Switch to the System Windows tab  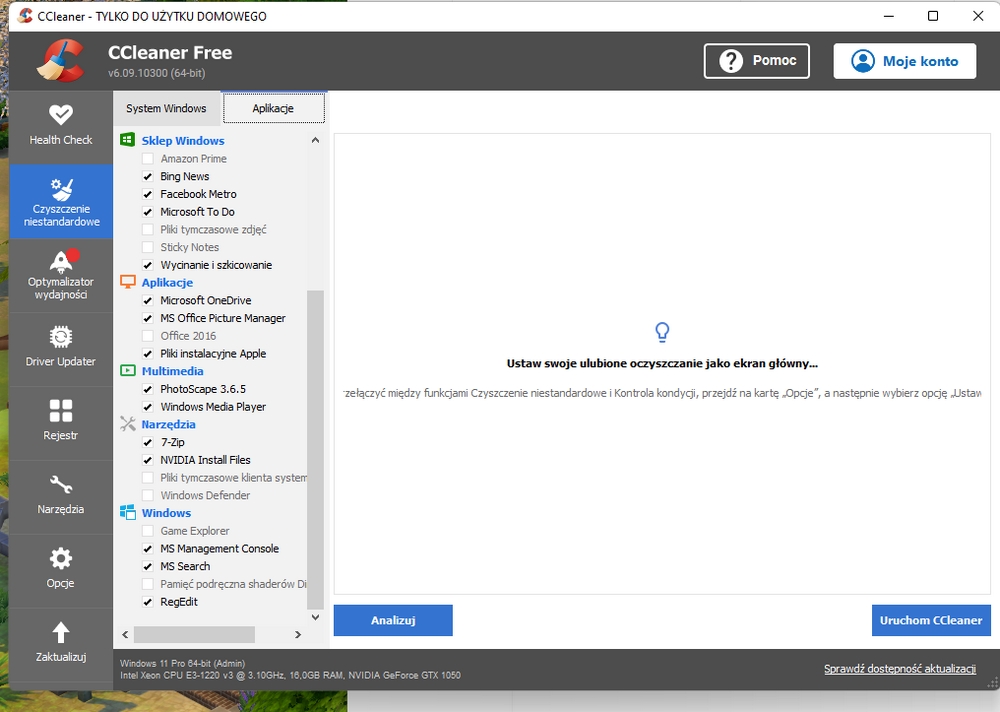tap(166, 108)
